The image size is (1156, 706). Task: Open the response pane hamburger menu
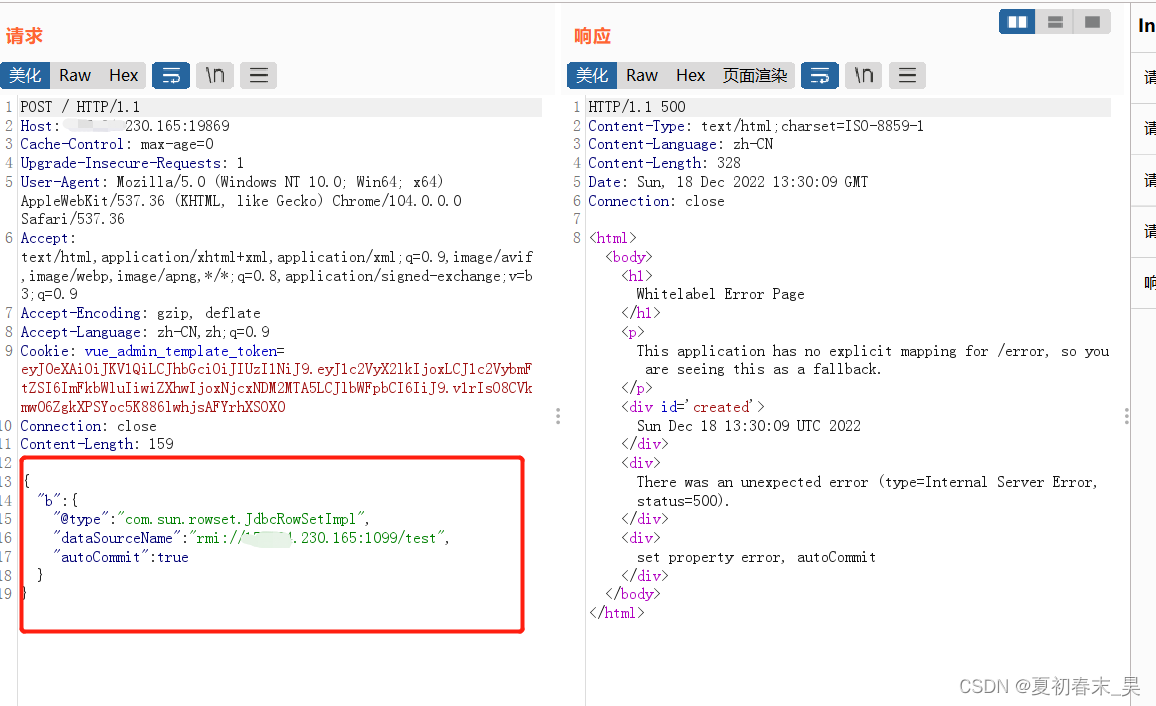(908, 75)
